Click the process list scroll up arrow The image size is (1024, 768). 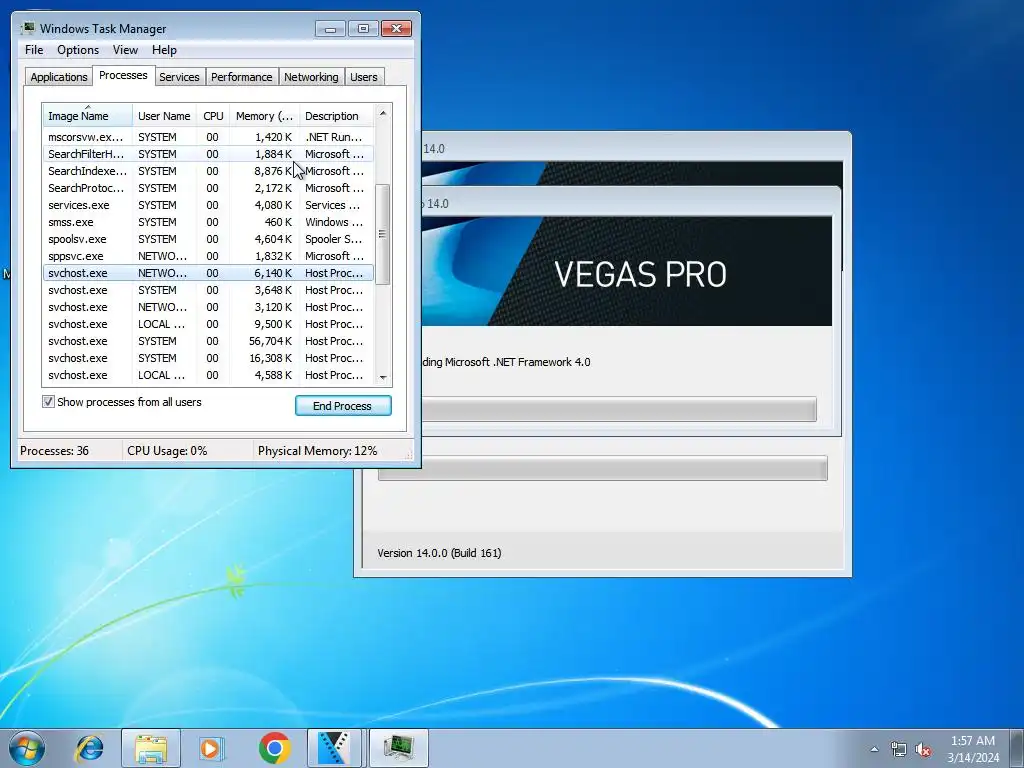[x=383, y=113]
